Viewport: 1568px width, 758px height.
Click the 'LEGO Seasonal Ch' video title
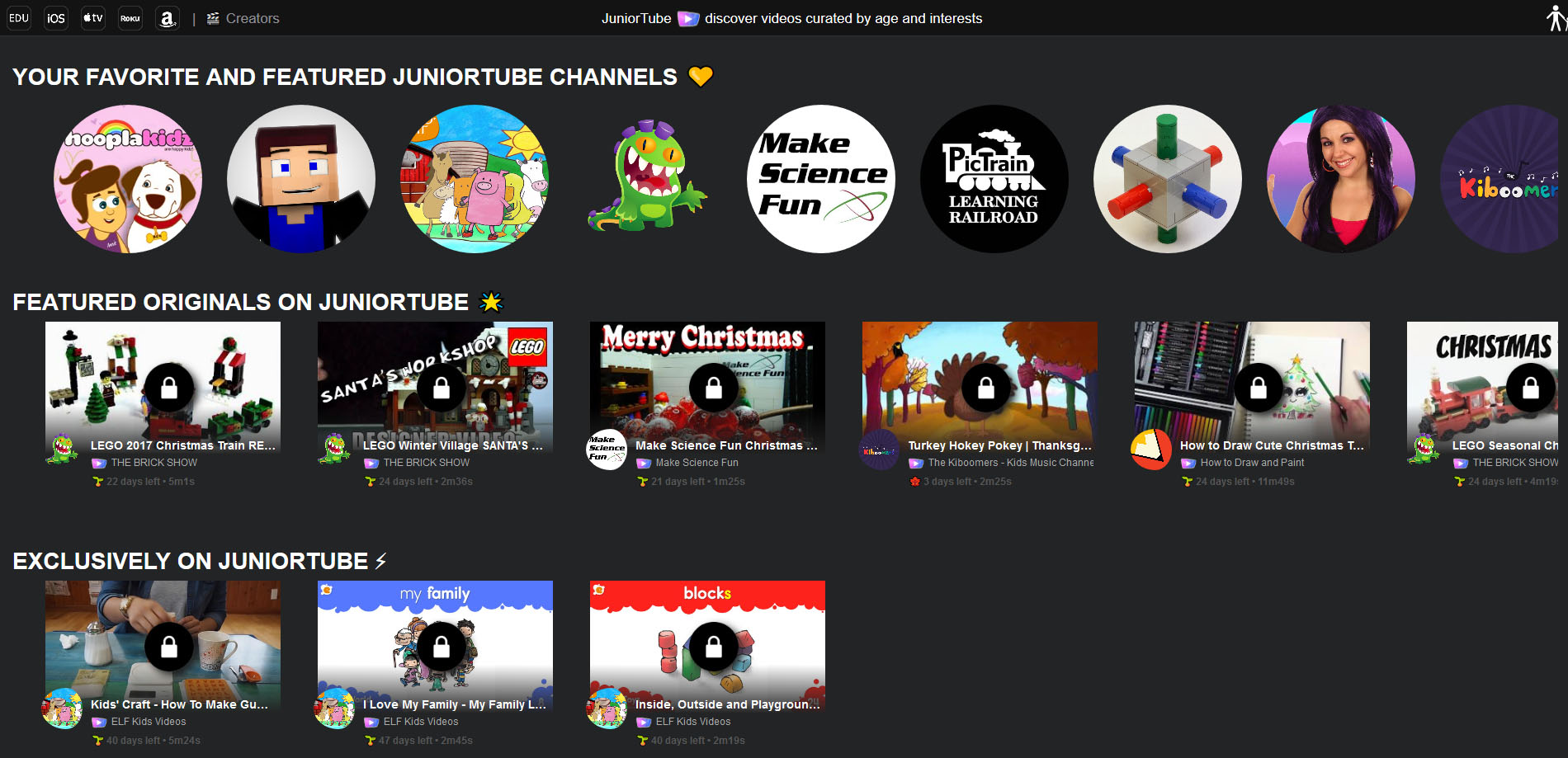[x=1505, y=445]
